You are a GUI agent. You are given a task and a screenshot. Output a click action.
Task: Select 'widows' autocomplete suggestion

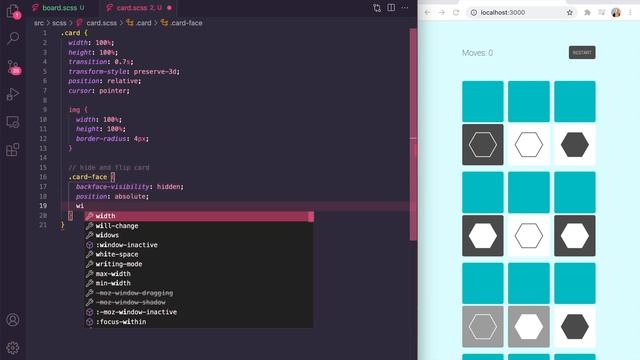pyautogui.click(x=199, y=235)
